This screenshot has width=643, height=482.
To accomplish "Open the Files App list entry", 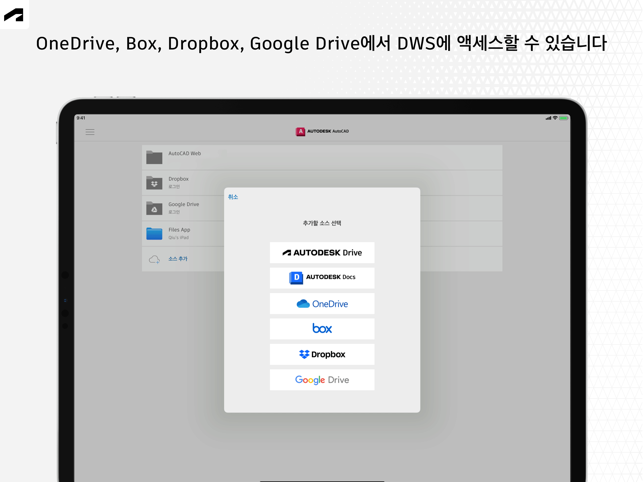I will (181, 230).
